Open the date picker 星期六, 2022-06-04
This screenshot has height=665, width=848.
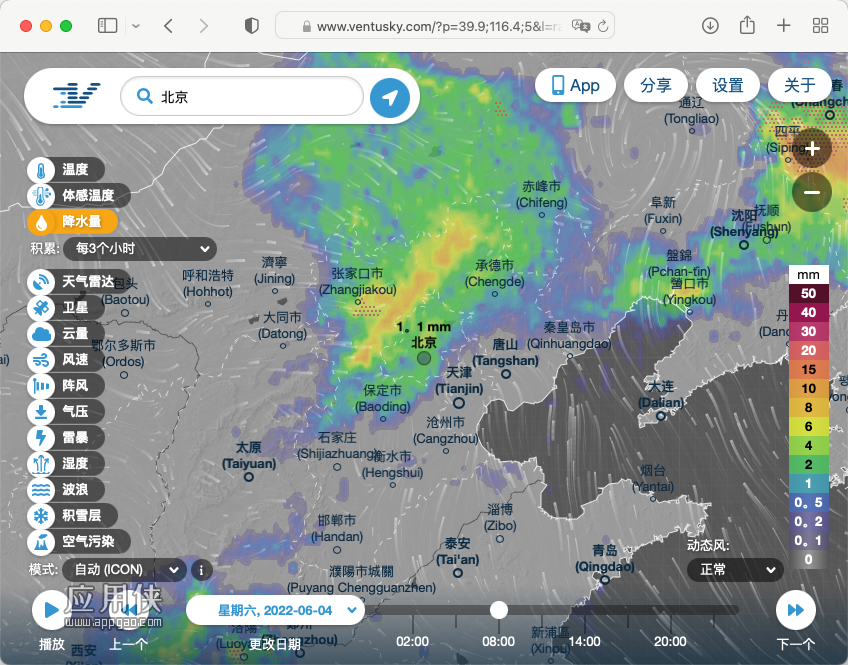(x=275, y=610)
